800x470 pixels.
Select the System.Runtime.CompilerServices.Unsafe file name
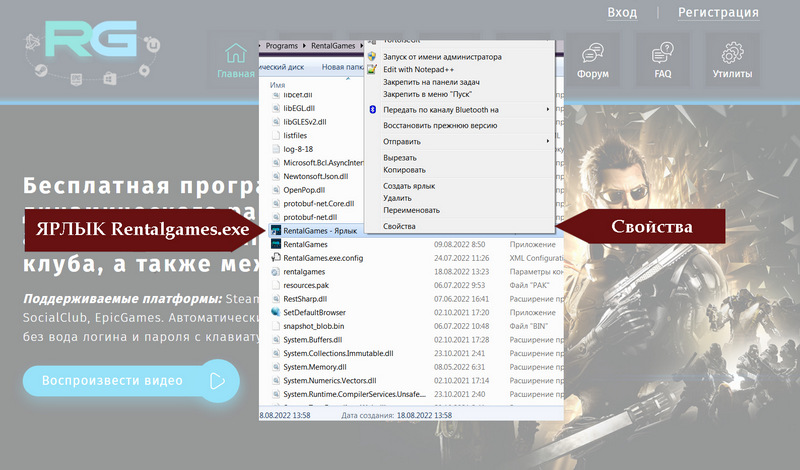coord(355,394)
